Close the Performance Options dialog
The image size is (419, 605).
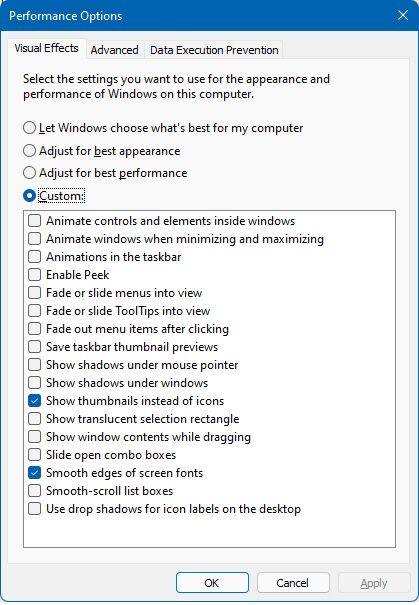(403, 15)
